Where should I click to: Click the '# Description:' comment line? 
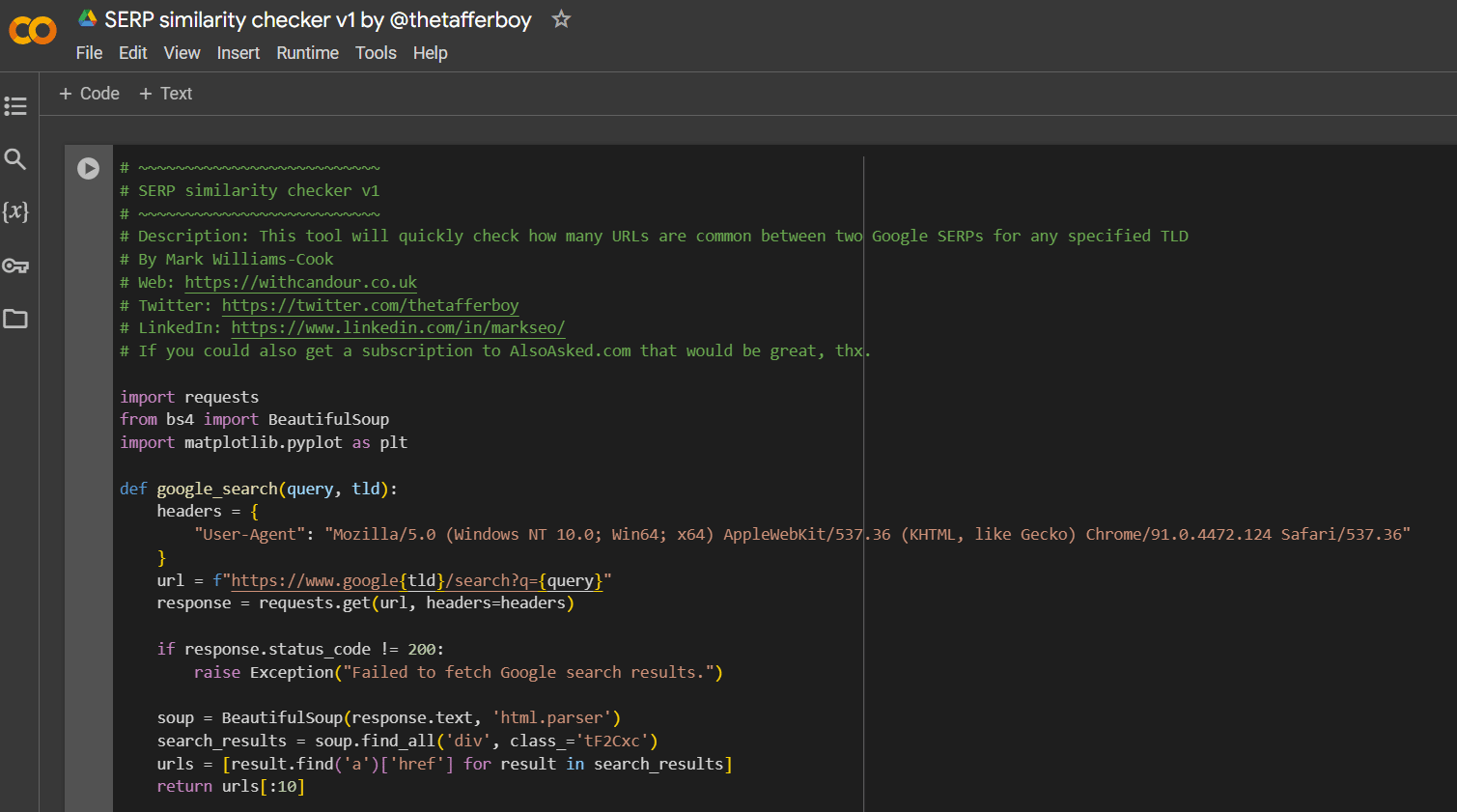click(654, 236)
